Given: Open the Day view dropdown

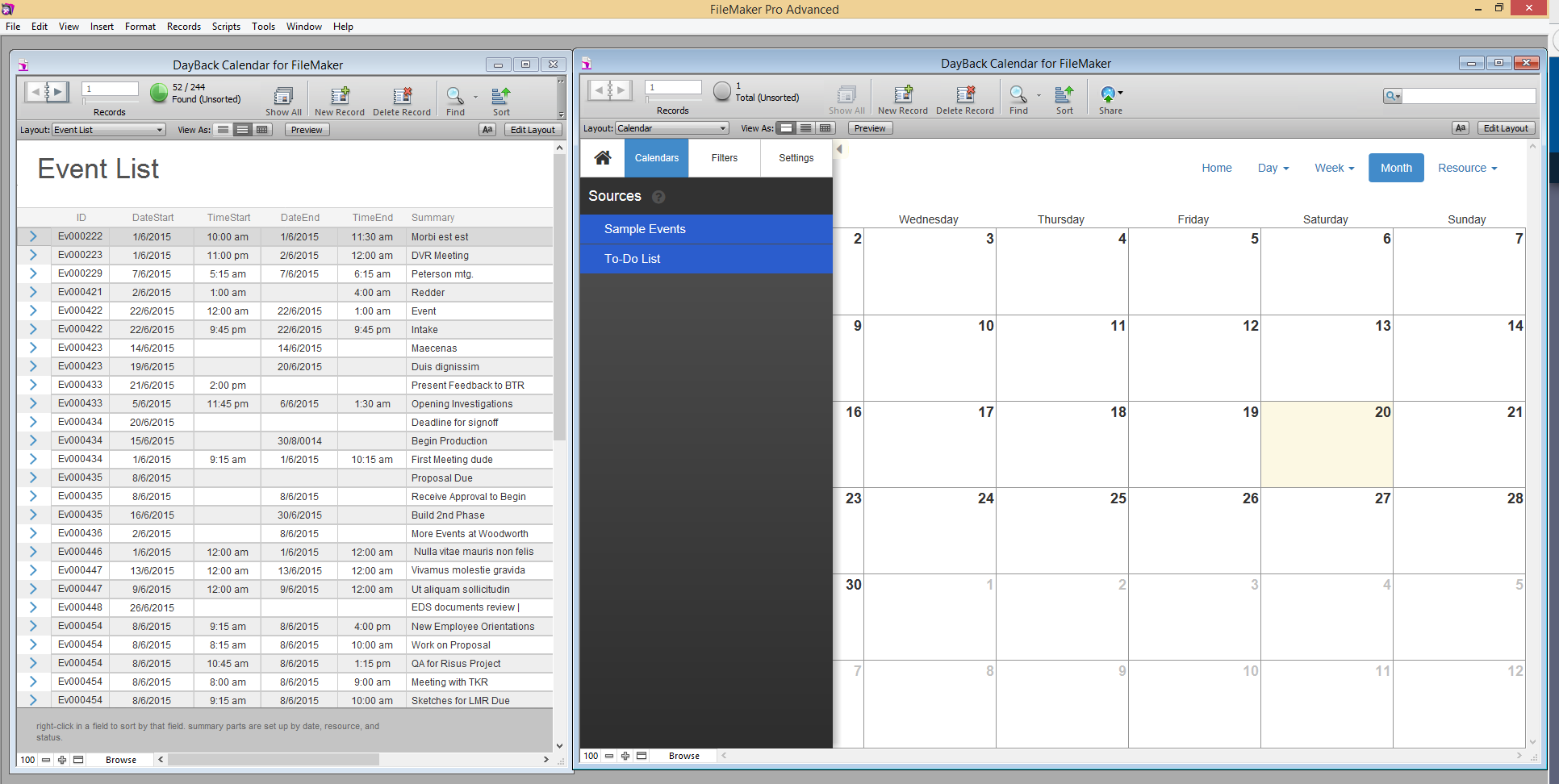Looking at the screenshot, I should [1273, 168].
